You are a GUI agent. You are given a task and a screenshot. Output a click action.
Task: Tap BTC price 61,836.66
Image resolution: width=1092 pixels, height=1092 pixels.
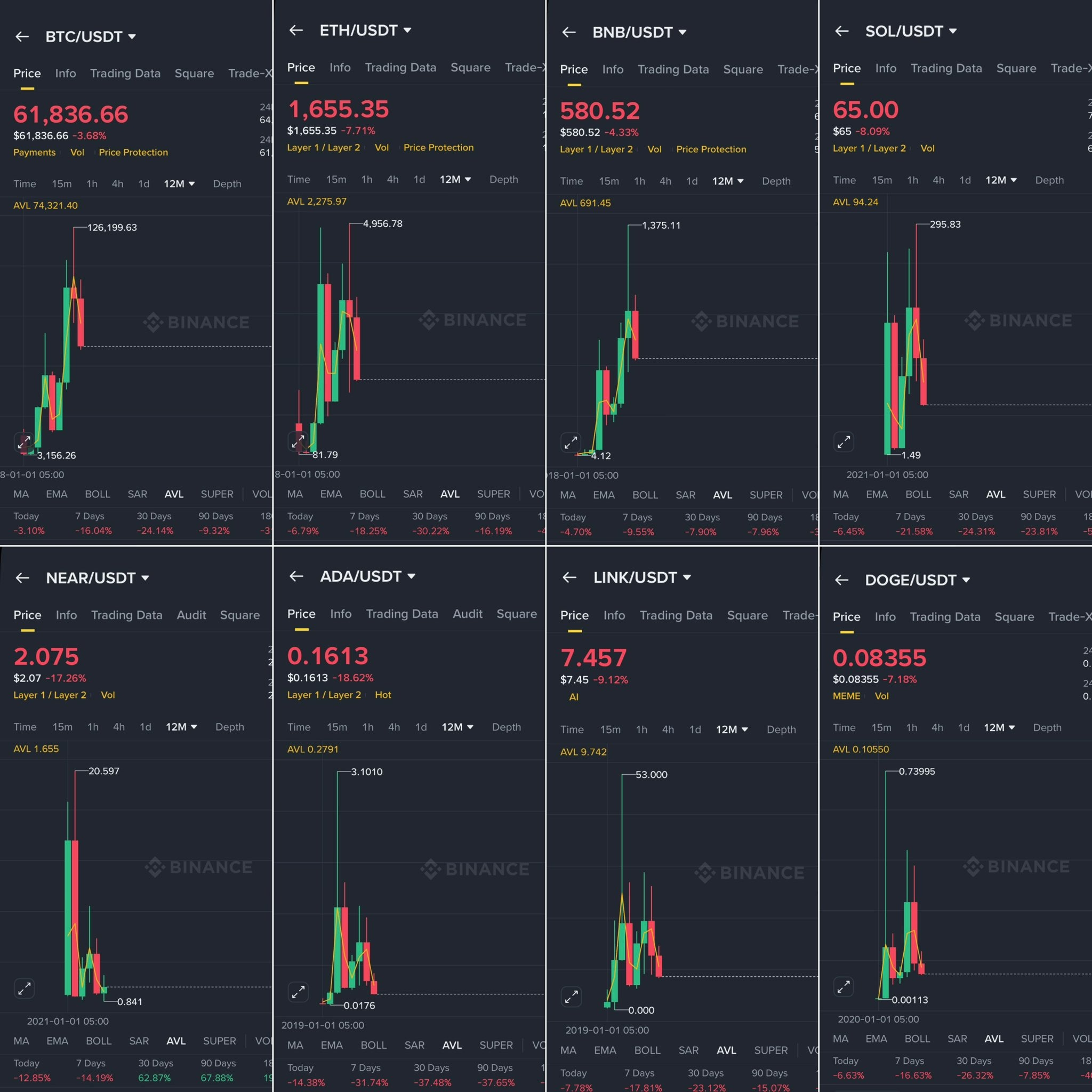71,115
